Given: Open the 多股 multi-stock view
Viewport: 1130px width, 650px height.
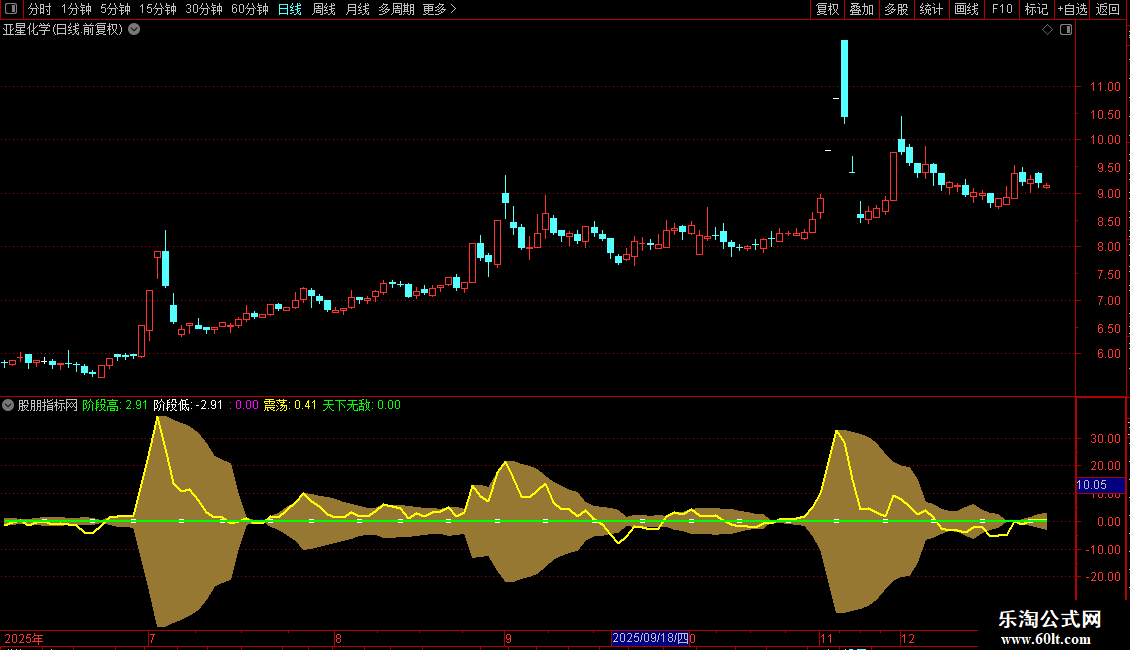Looking at the screenshot, I should point(897,9).
